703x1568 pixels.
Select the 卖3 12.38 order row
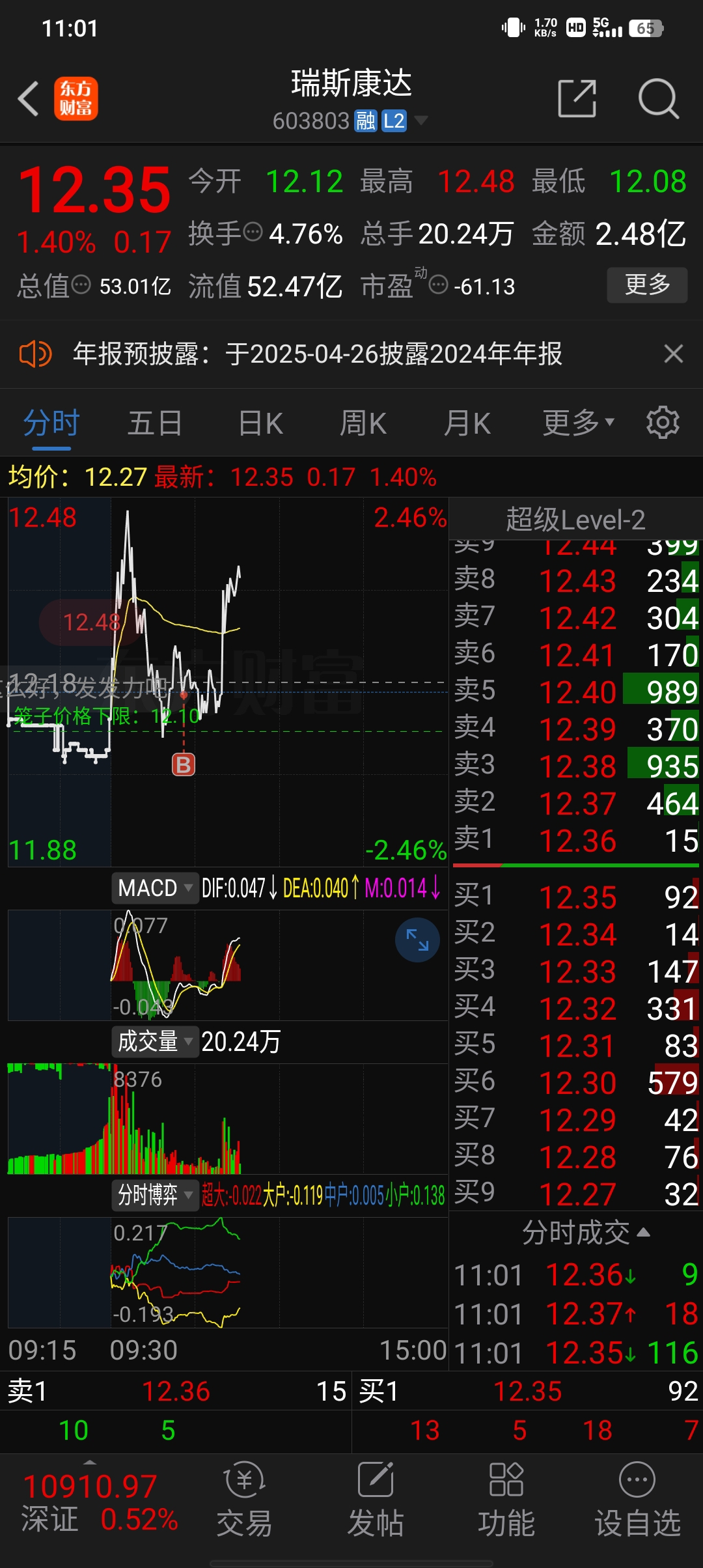576,766
